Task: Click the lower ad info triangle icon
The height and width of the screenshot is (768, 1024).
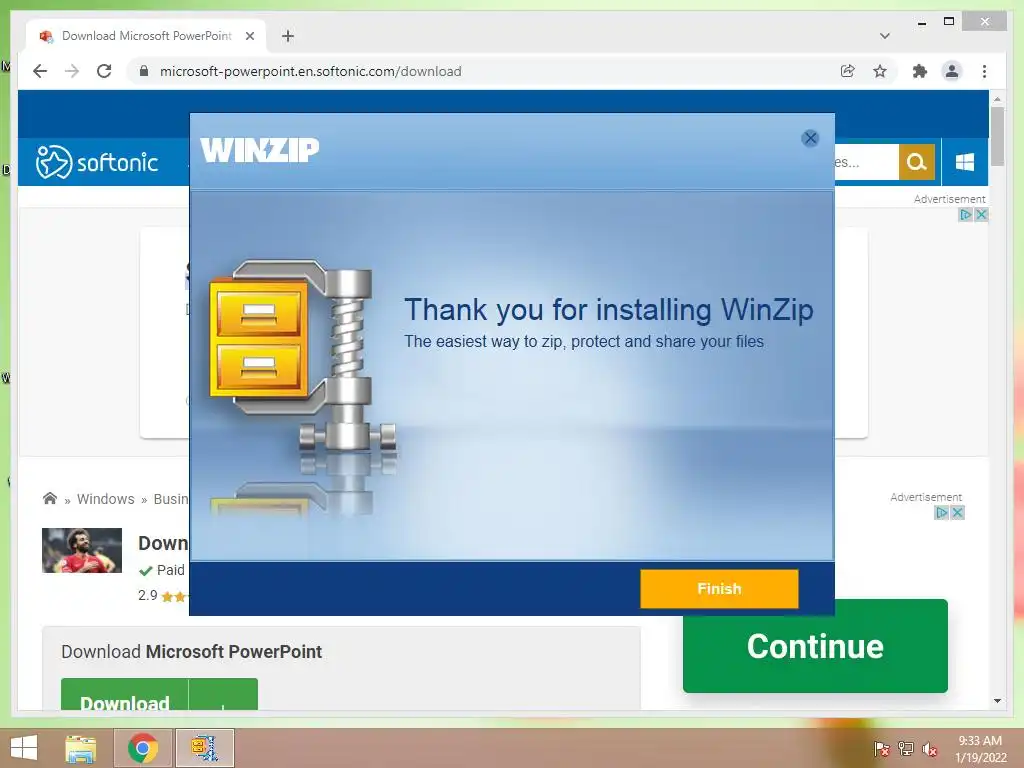Action: click(941, 513)
